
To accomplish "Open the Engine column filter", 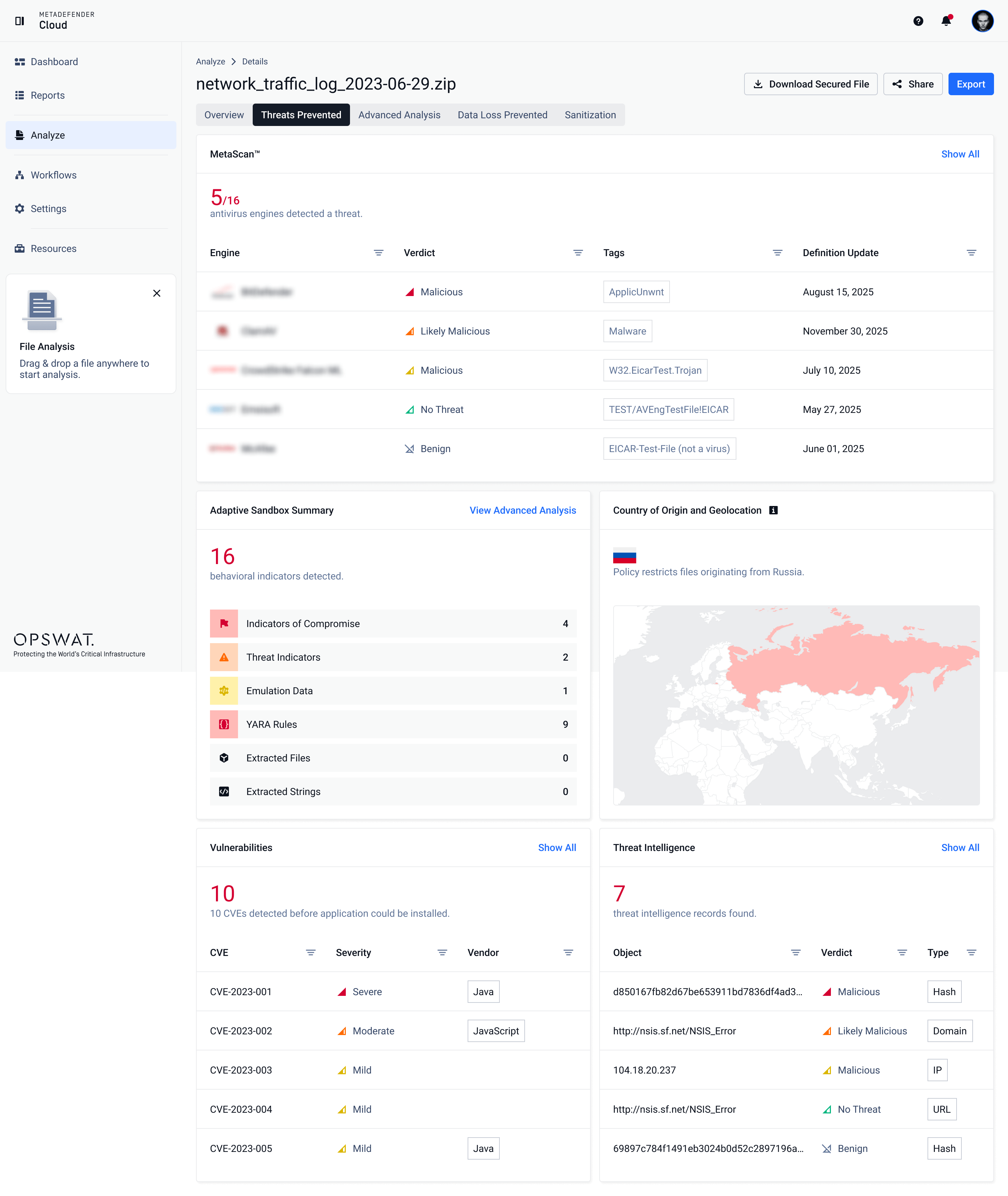I will coord(379,252).
